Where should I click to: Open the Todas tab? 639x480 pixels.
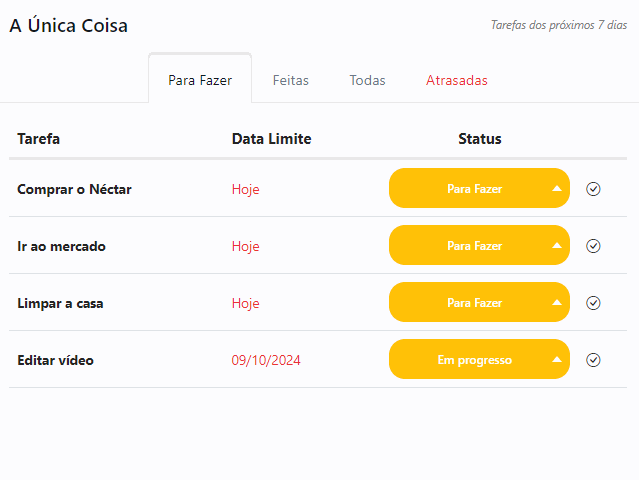[368, 80]
